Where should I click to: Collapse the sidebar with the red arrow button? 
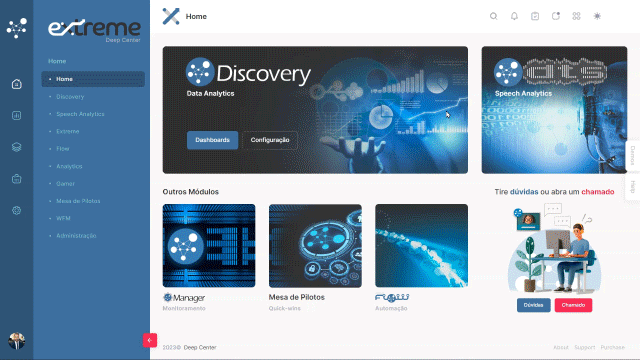pos(150,340)
